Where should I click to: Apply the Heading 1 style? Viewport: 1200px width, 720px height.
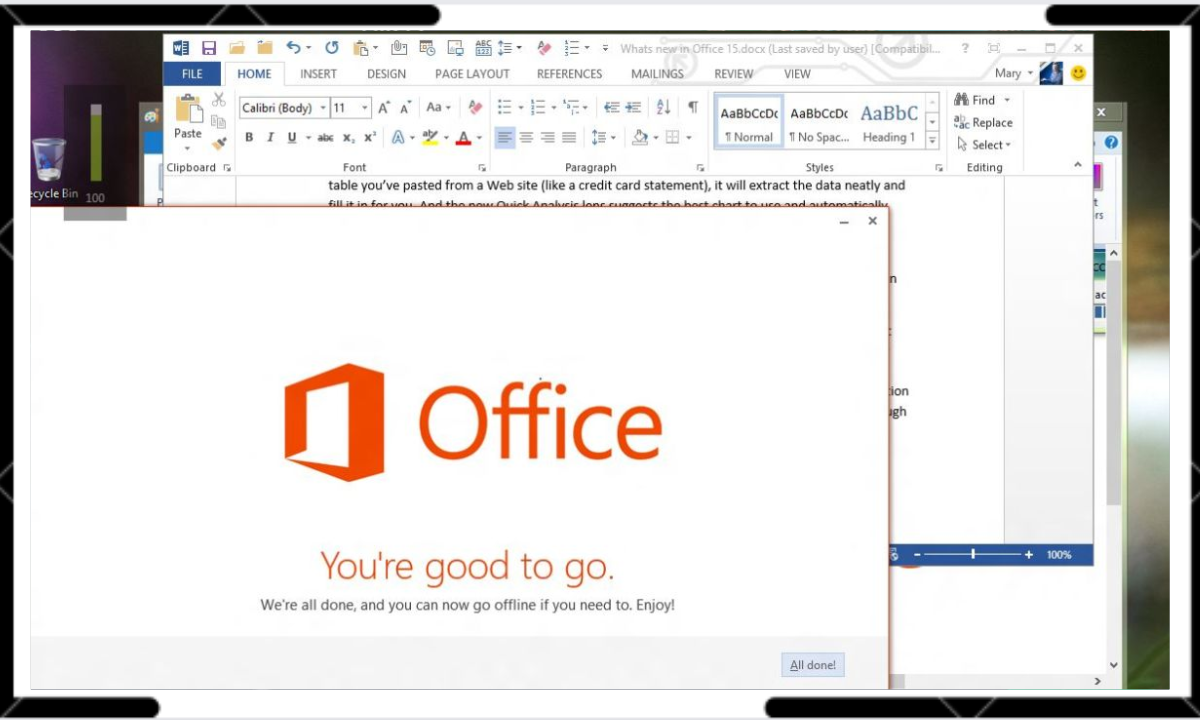(889, 123)
